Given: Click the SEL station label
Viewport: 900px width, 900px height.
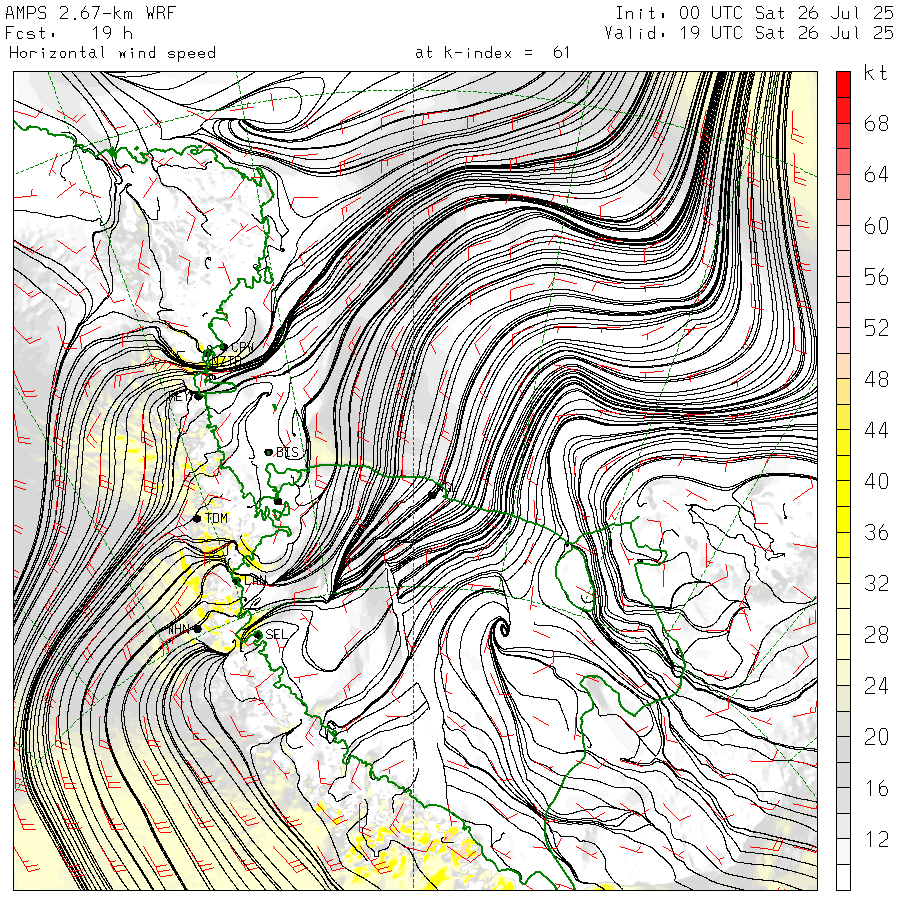Looking at the screenshot, I should tap(276, 634).
